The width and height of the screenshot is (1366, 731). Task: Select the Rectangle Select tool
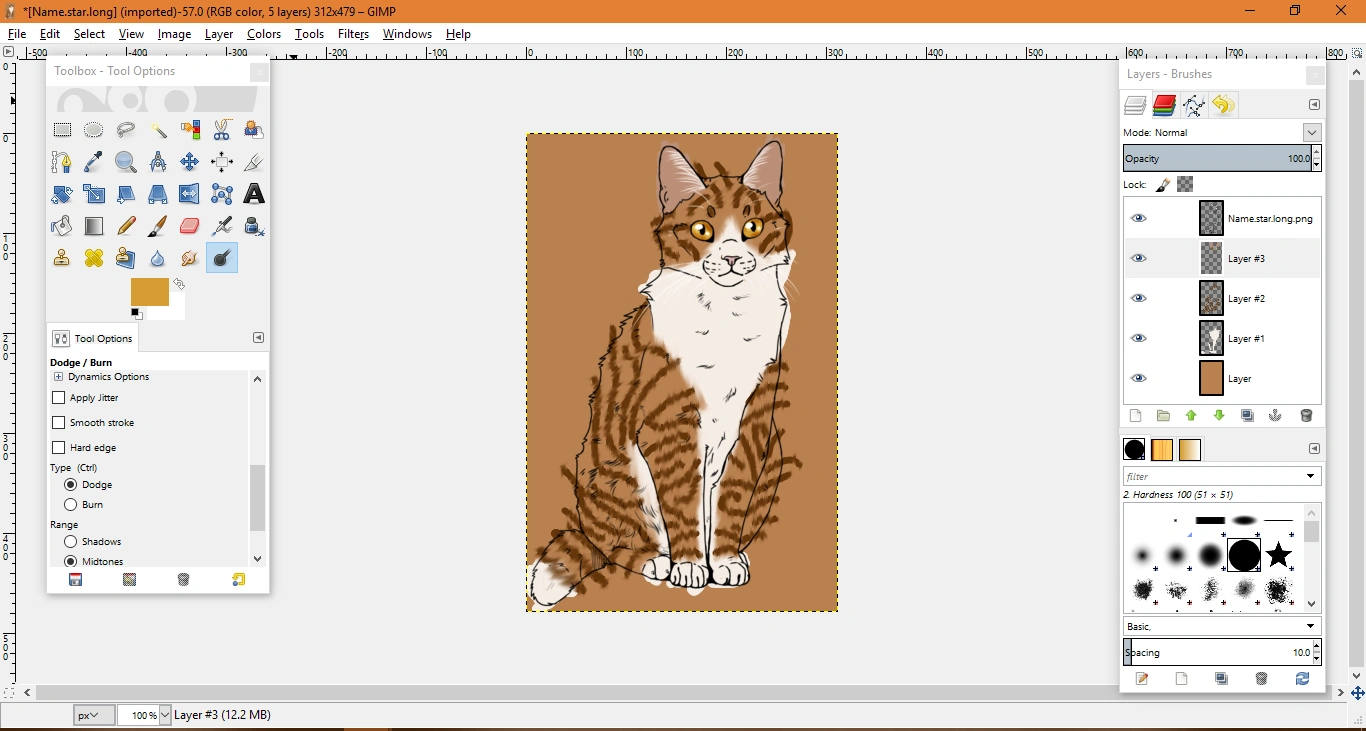click(62, 130)
